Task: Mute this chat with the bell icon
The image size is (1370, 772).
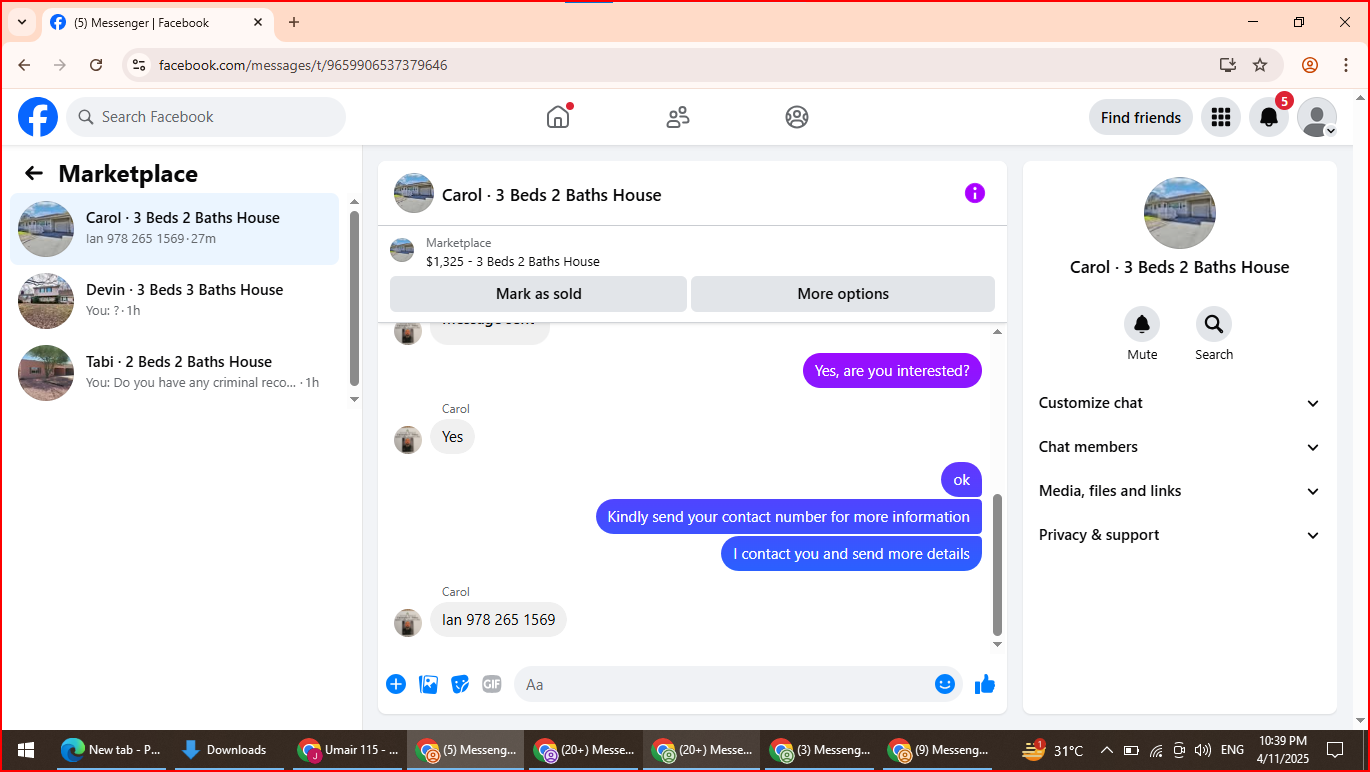Action: click(1142, 324)
